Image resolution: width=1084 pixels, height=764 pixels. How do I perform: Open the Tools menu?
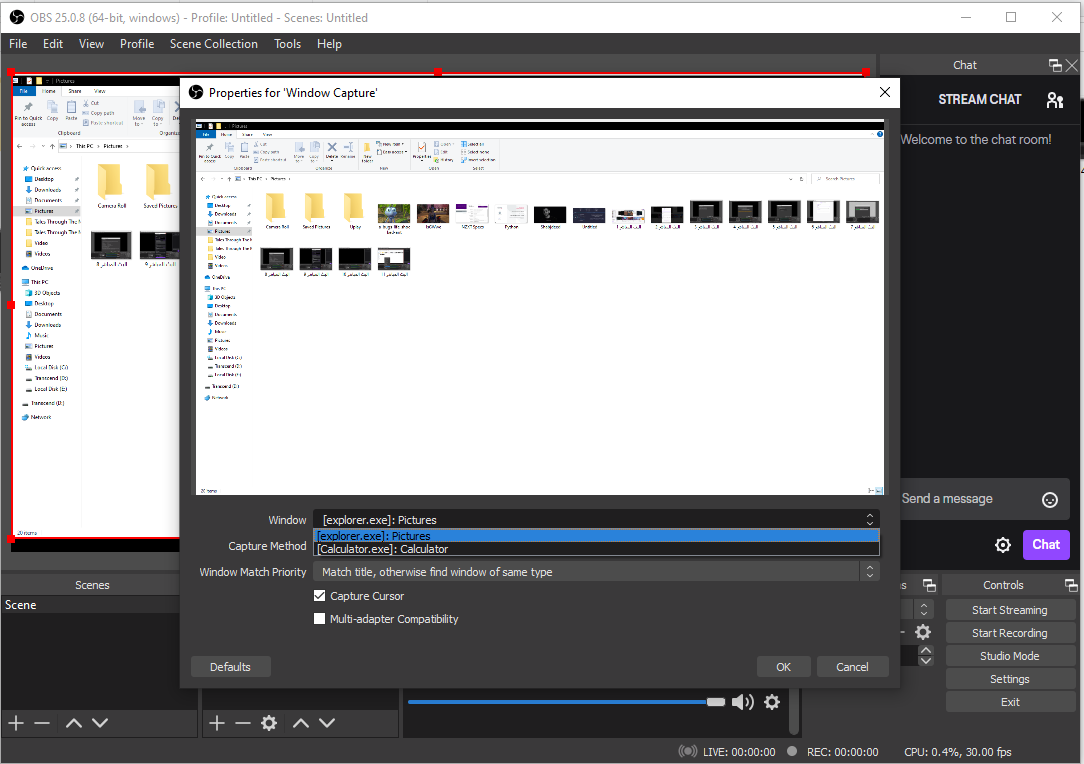point(287,44)
